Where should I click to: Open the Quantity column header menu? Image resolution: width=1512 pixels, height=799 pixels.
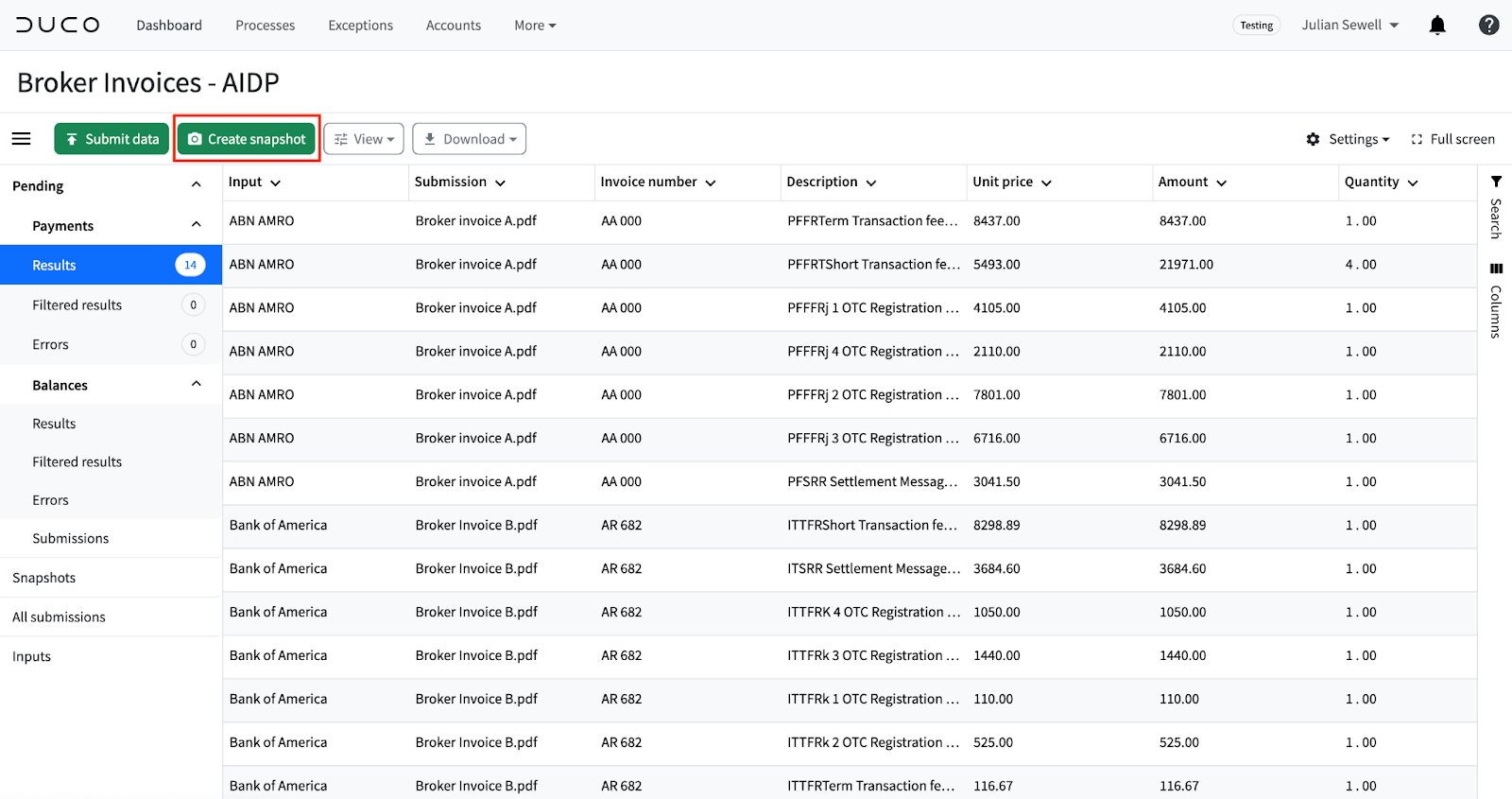(1413, 182)
